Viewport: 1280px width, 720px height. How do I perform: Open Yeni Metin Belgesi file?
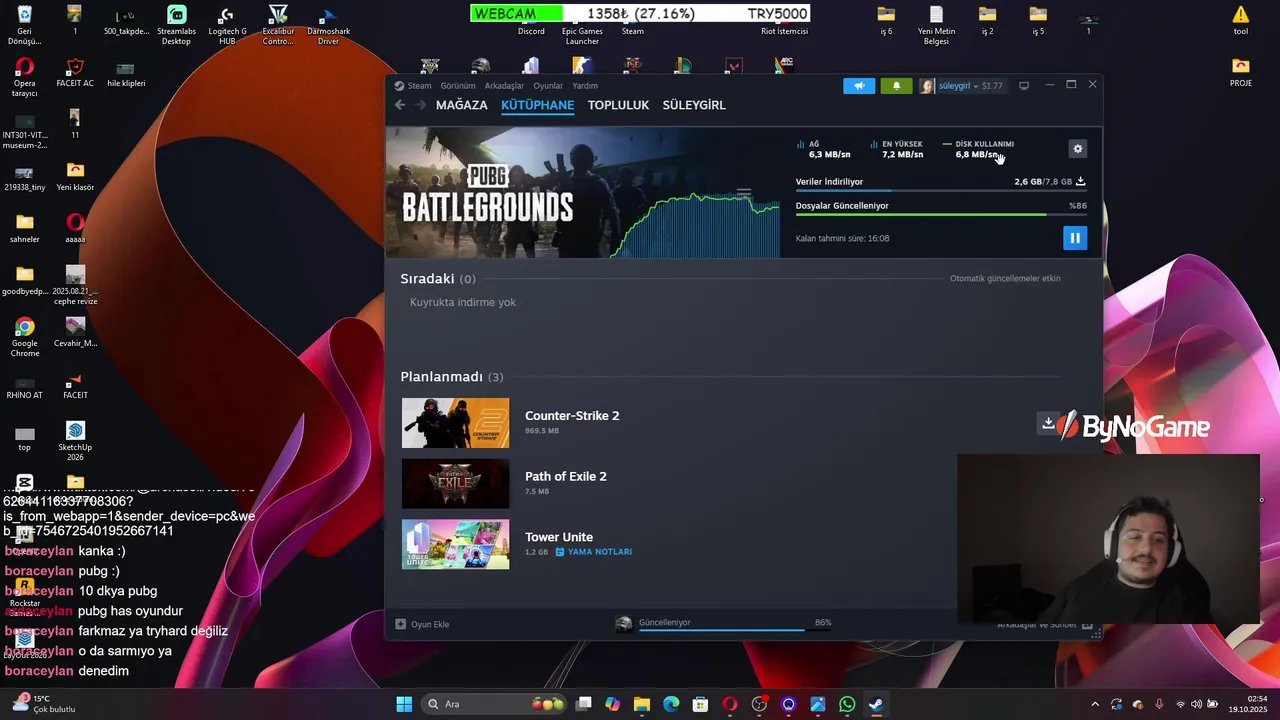[936, 25]
